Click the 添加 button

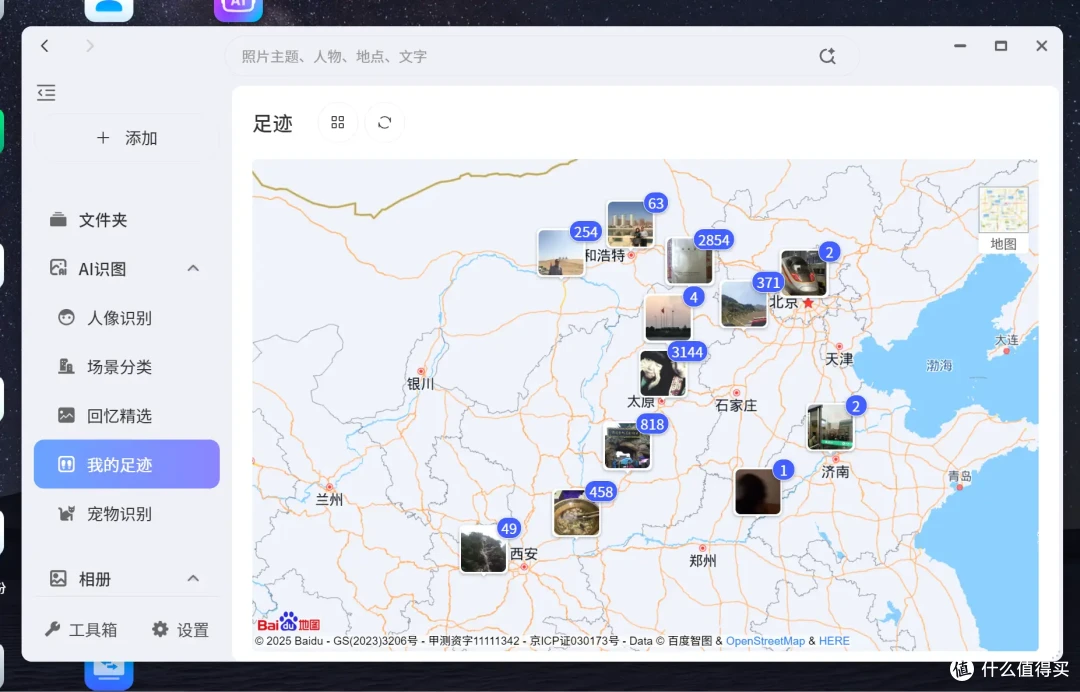pyautogui.click(x=127, y=138)
